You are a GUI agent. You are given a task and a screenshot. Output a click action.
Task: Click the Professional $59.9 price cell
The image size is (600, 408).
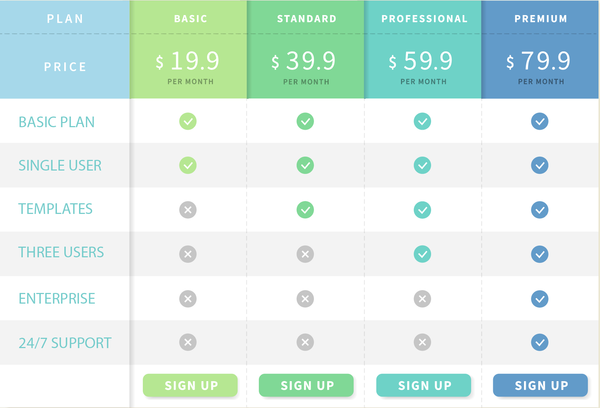(424, 66)
